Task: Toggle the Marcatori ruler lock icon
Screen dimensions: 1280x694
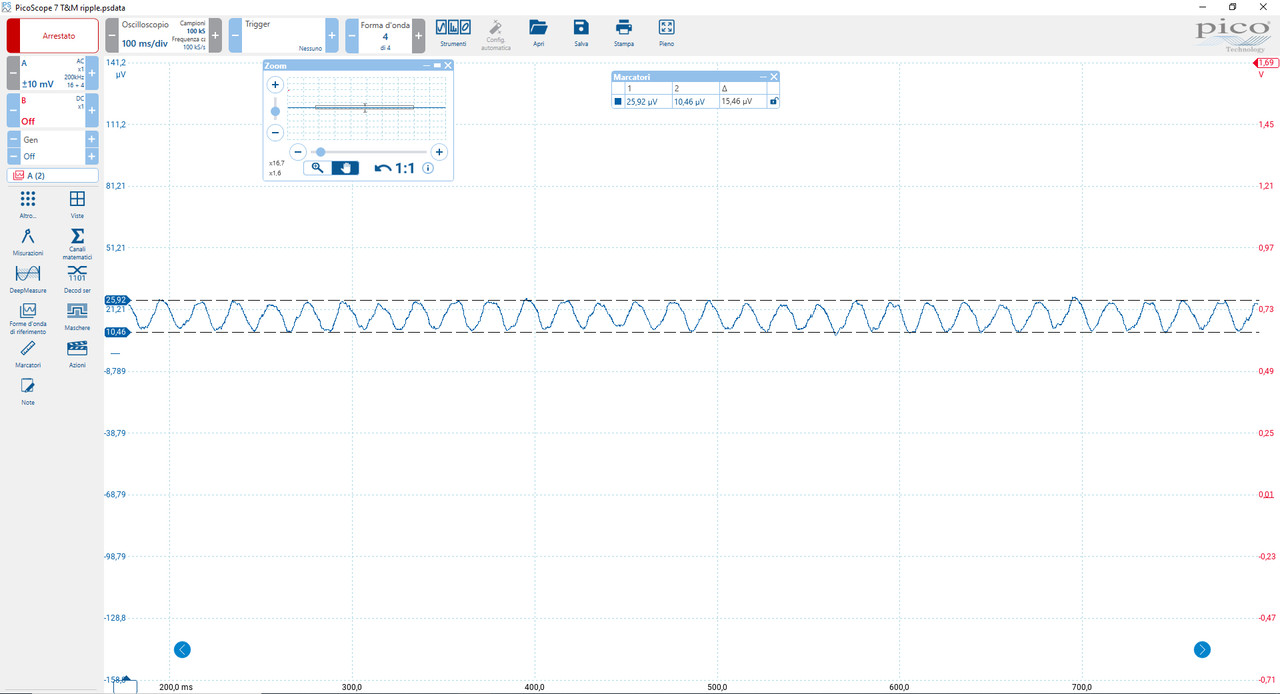Action: (x=773, y=101)
